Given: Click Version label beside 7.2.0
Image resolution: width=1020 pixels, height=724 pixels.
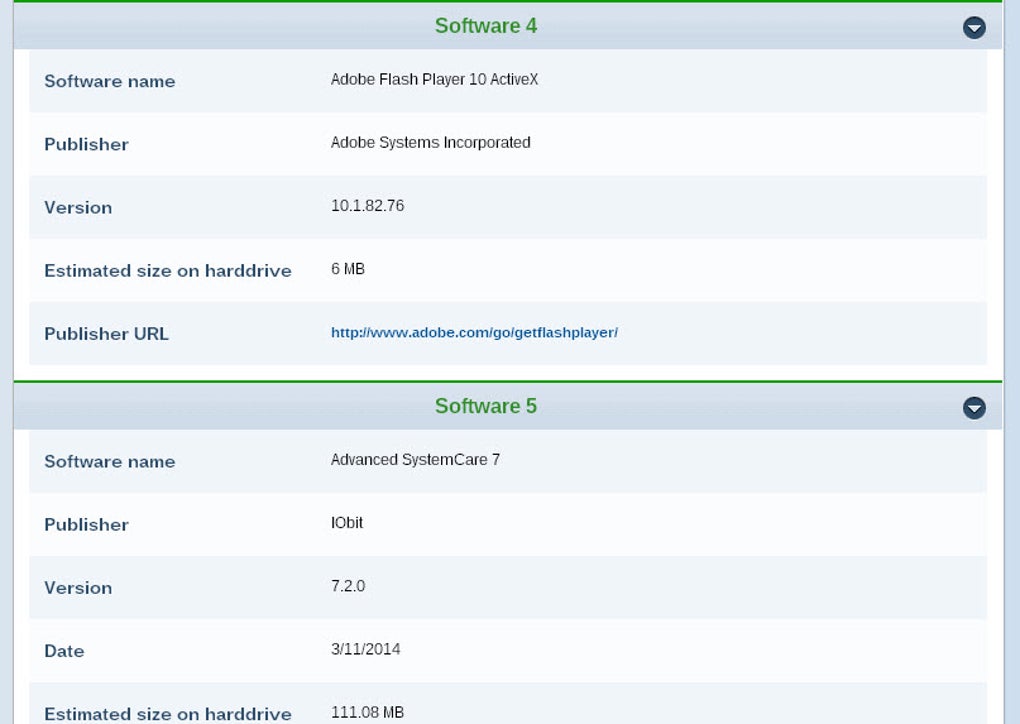Looking at the screenshot, I should tap(78, 588).
